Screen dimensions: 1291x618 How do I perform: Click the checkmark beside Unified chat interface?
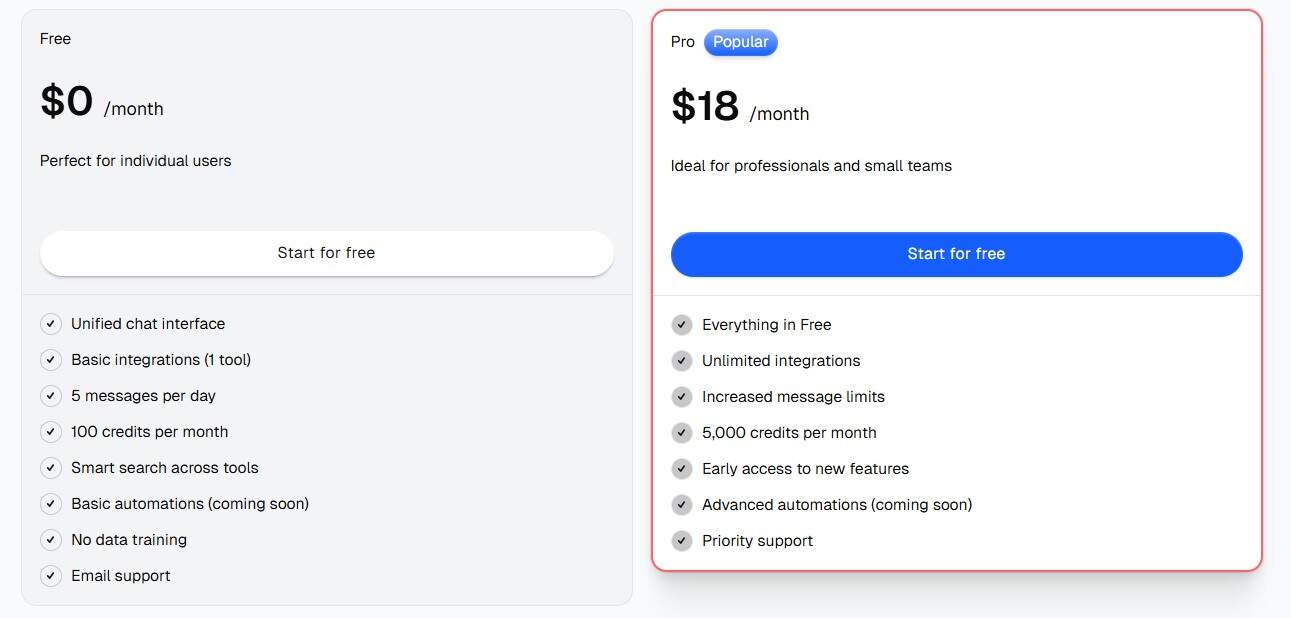pos(51,323)
